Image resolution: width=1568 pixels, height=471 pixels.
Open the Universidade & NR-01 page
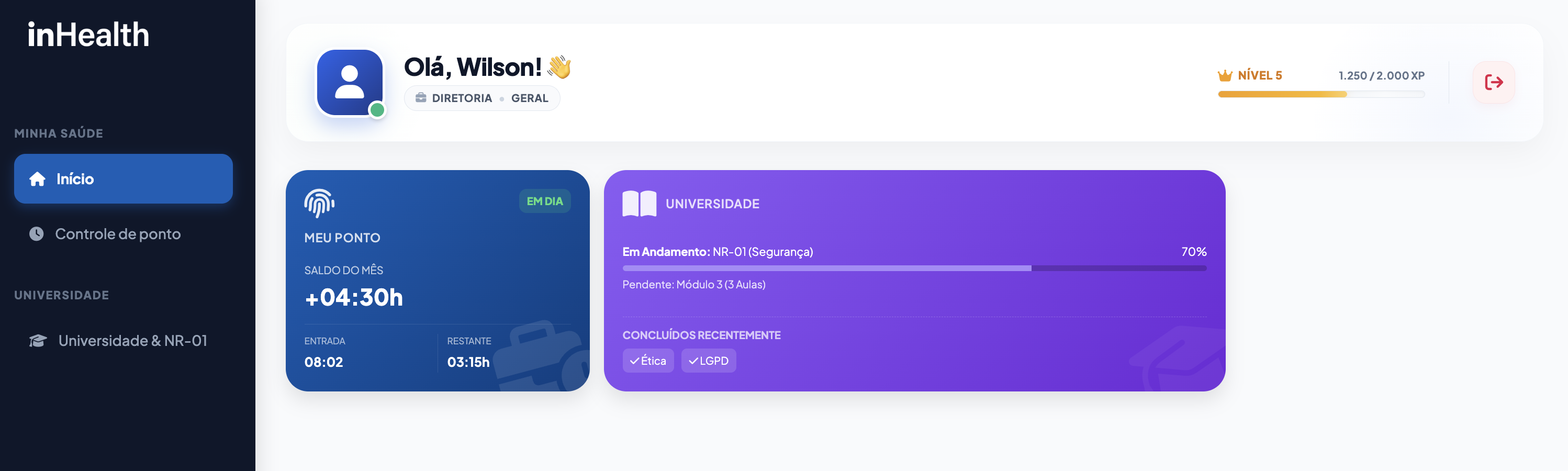coord(133,340)
